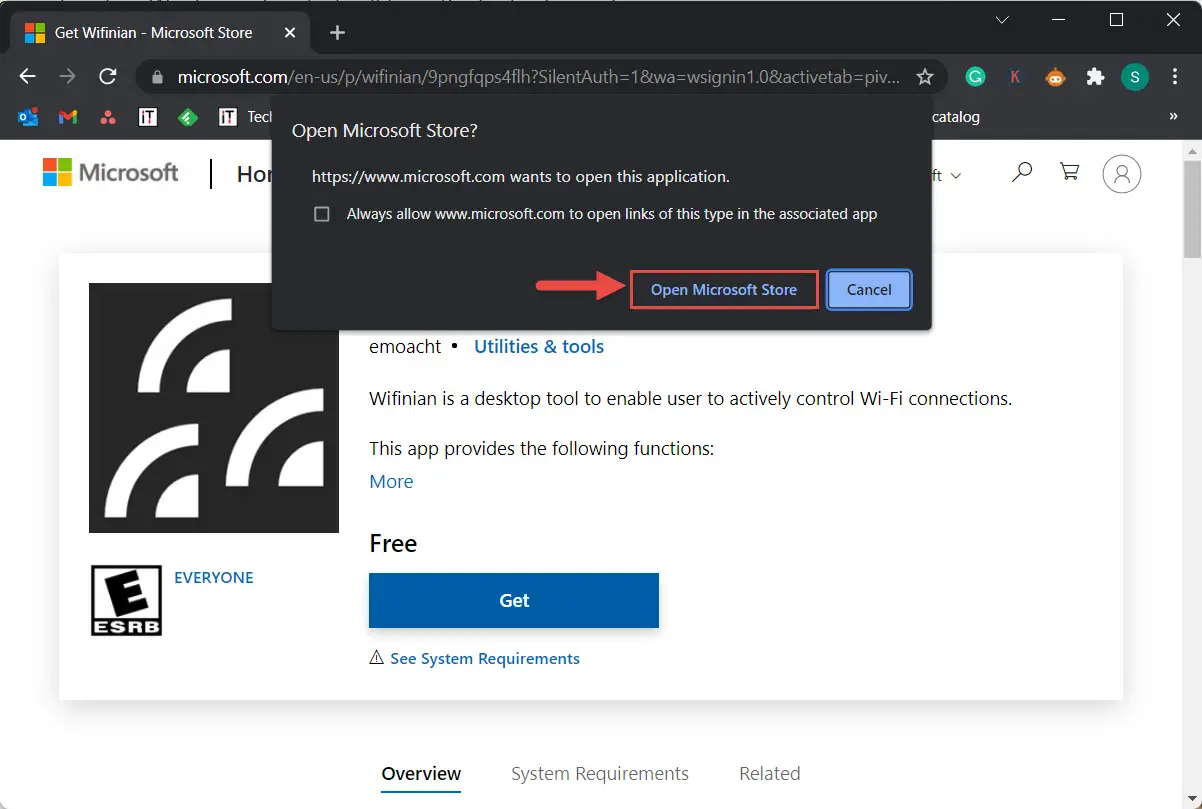Viewport: 1202px width, 809px height.
Task: Bookmark this page with the star icon
Action: (925, 77)
